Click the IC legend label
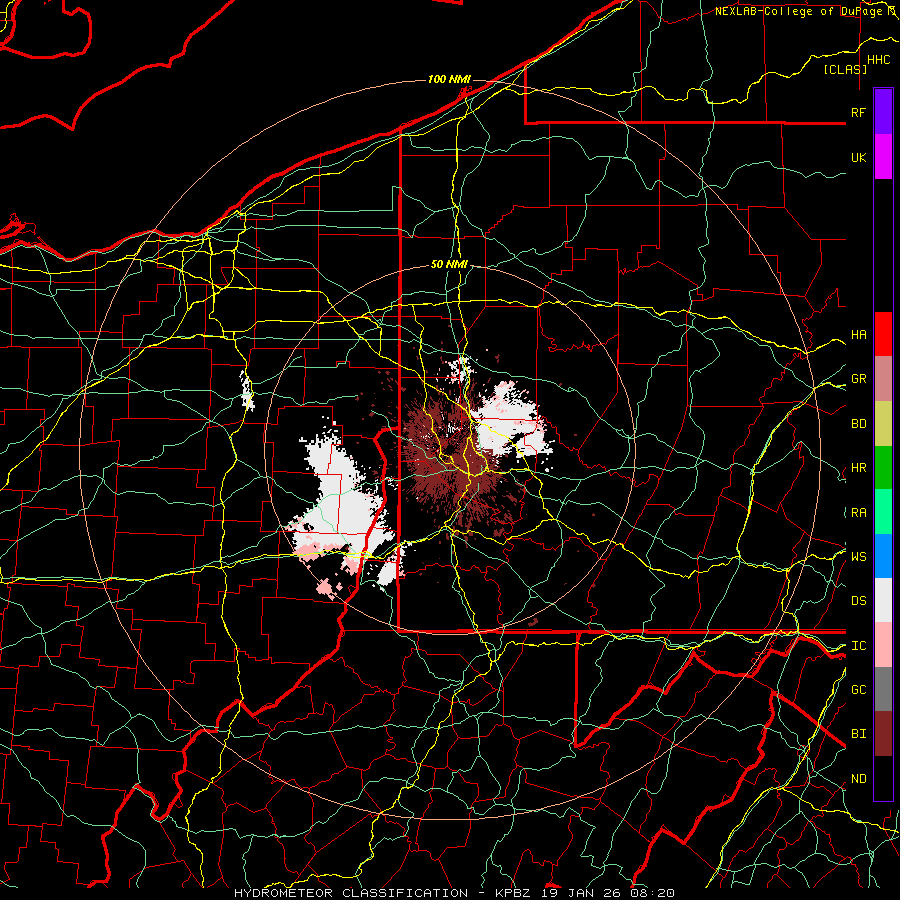Viewport: 900px width, 900px height. 858,646
